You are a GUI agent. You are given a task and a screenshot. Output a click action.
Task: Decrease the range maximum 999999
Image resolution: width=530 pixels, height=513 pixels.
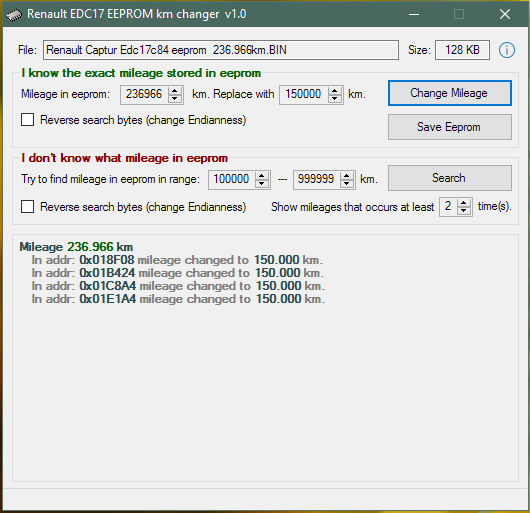[x=346, y=183]
